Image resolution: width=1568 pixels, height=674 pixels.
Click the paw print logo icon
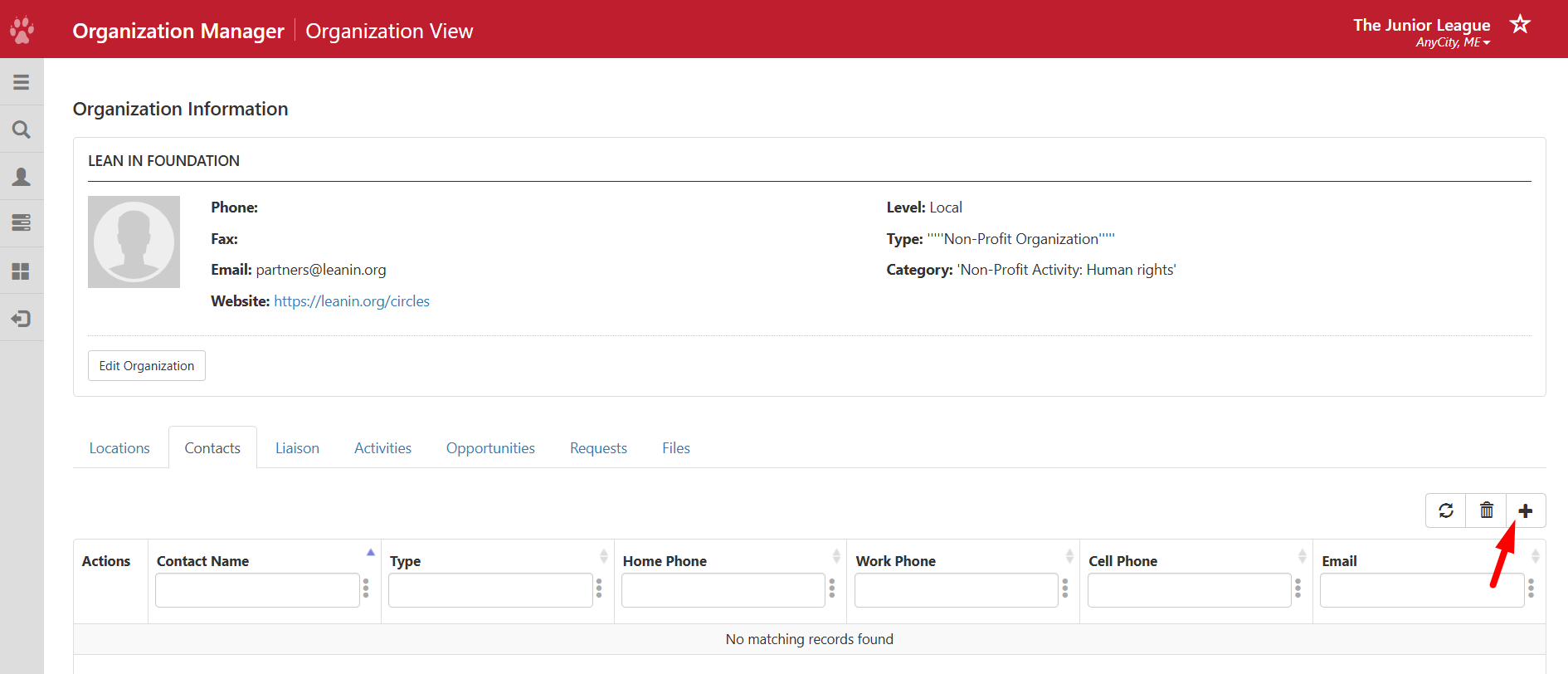22,30
